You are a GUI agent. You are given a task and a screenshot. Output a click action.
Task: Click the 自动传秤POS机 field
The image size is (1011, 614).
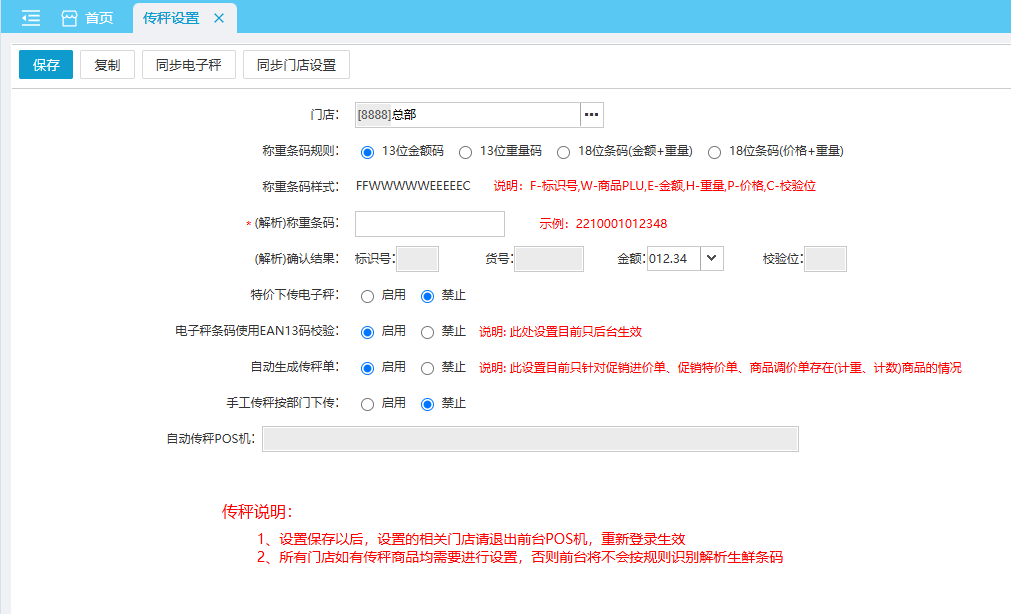pyautogui.click(x=530, y=439)
